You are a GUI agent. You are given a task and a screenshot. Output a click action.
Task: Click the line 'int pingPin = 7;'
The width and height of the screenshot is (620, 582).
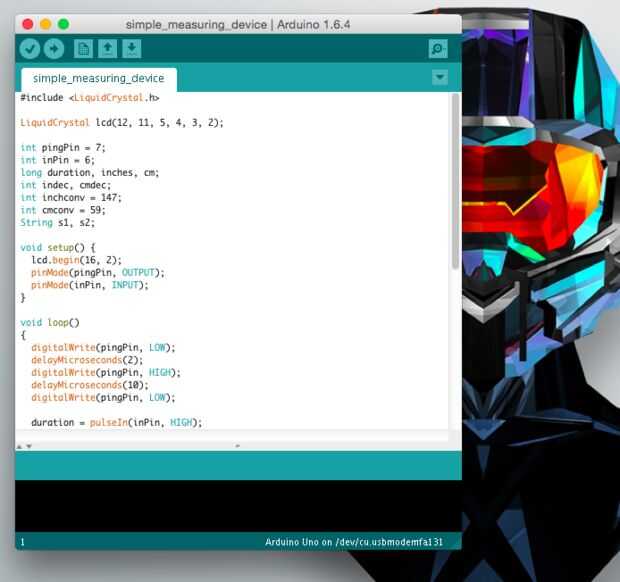tap(63, 148)
